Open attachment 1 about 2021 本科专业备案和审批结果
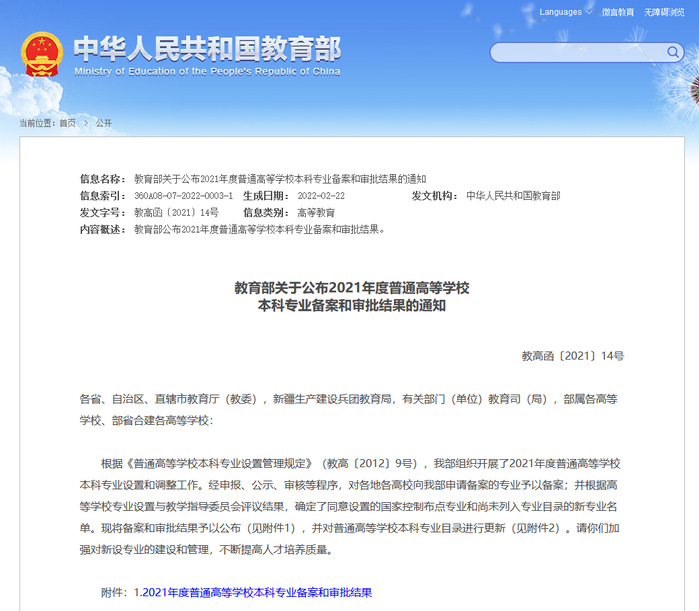 252,593
